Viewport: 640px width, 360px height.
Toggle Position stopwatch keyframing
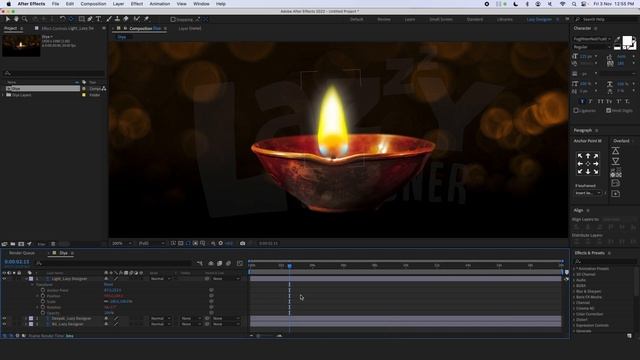43,296
